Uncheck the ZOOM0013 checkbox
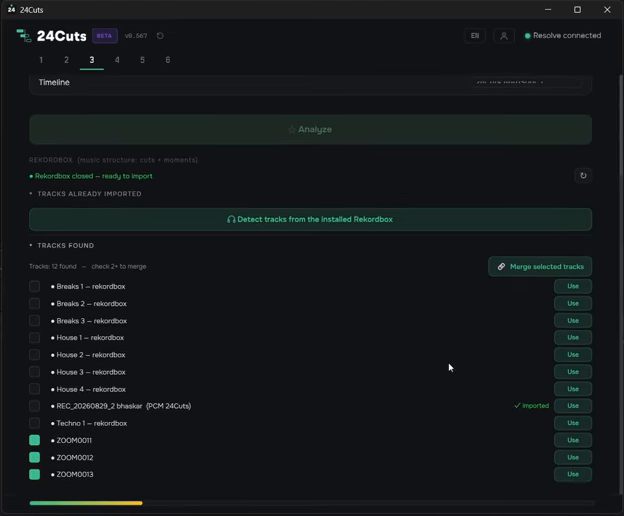 35,474
